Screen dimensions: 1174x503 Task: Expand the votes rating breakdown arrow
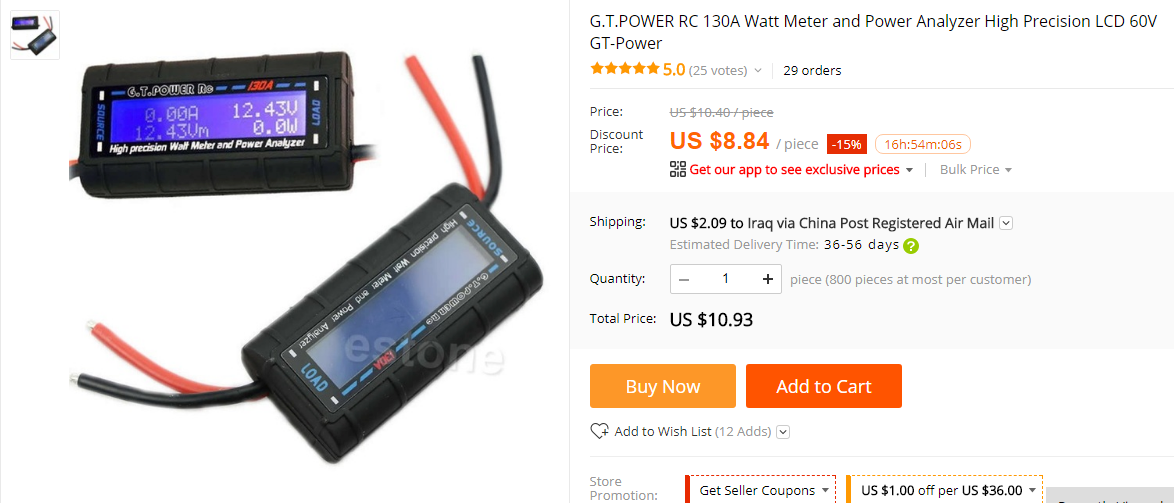click(758, 71)
